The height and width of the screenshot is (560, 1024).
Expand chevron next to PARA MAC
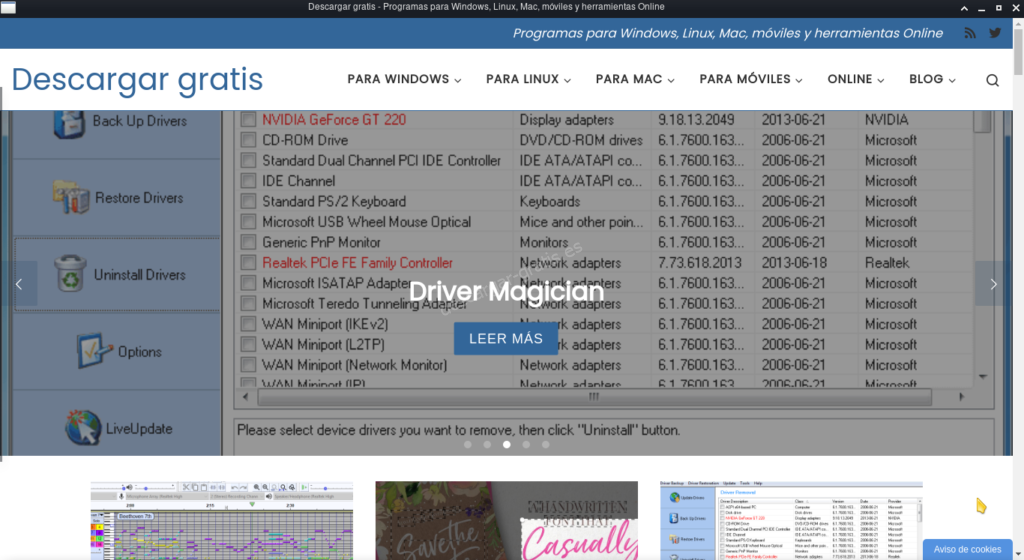tap(671, 80)
